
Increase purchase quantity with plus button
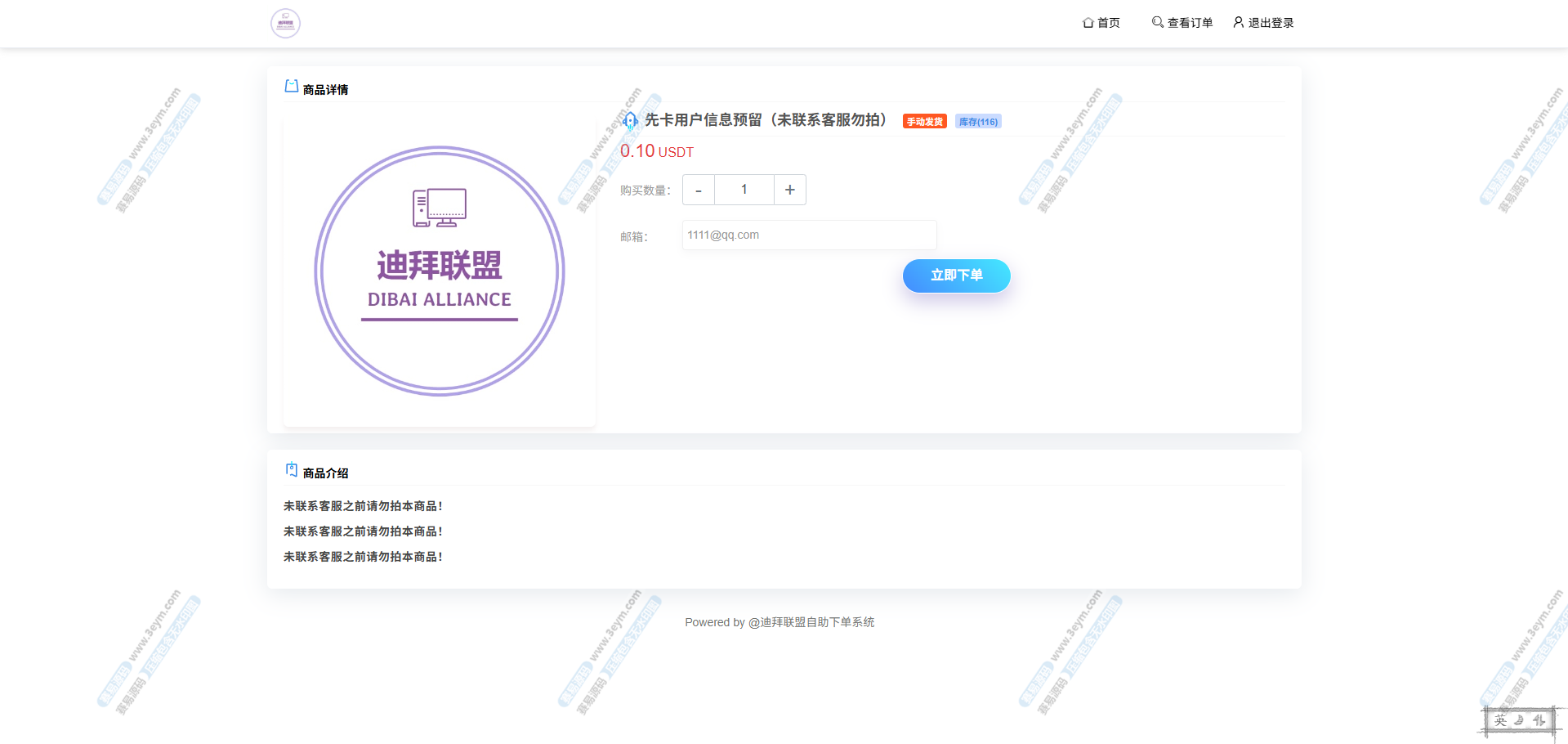(789, 190)
